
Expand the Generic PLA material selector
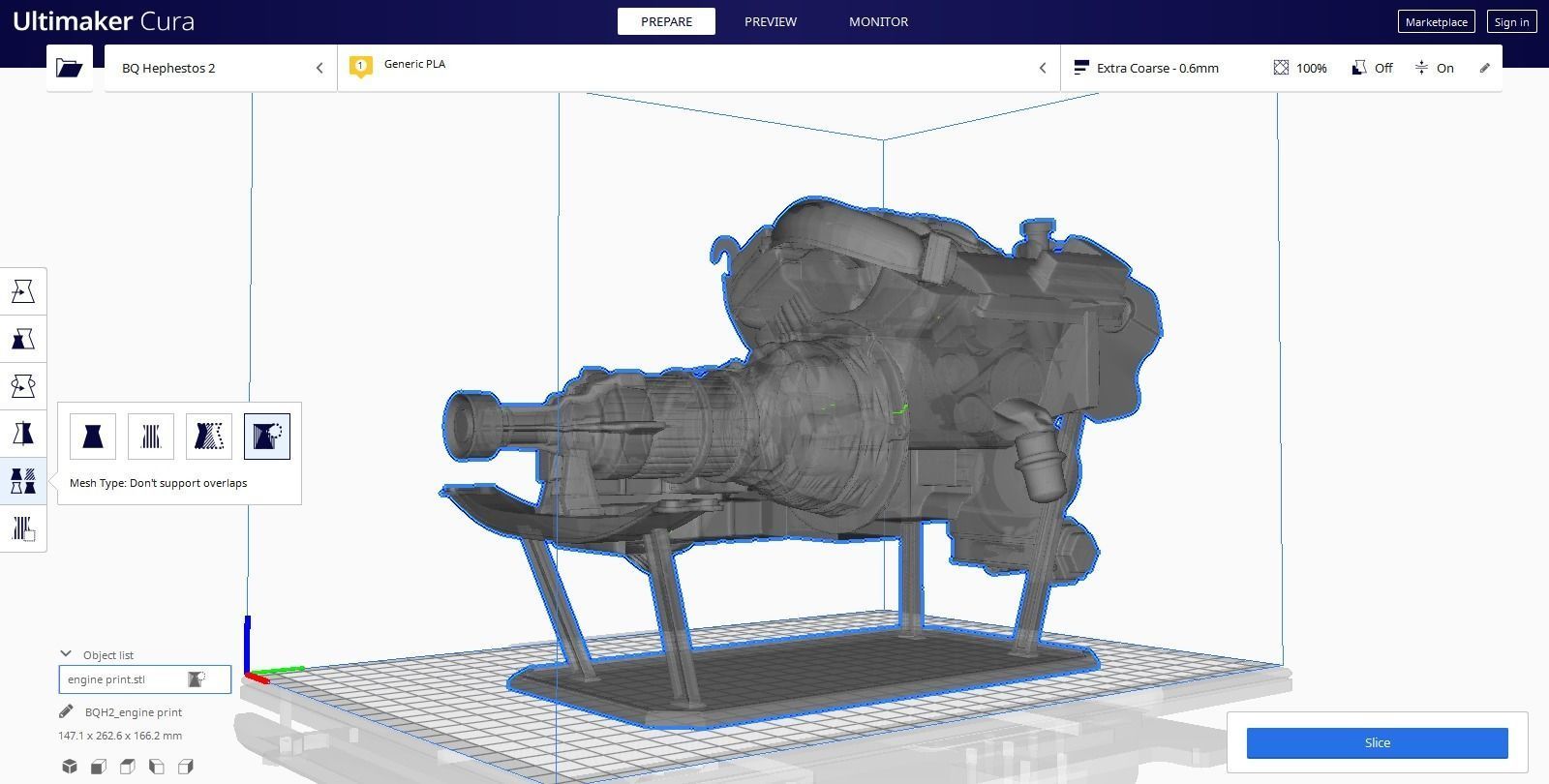tap(699, 68)
